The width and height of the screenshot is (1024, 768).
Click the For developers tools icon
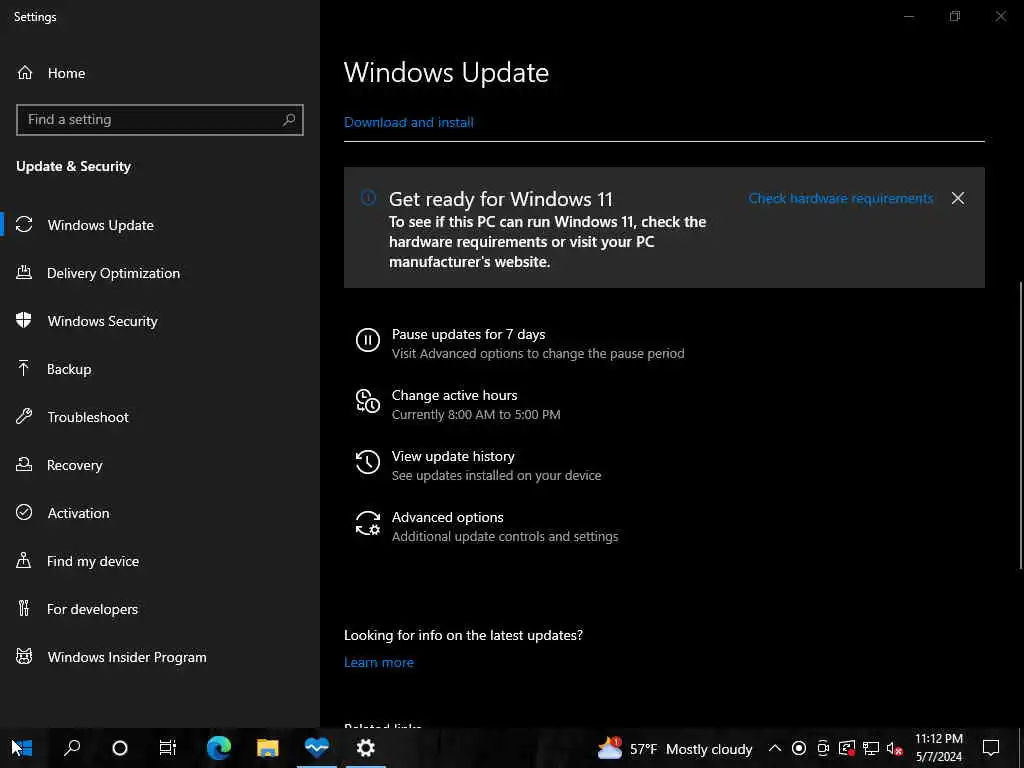[x=24, y=609]
